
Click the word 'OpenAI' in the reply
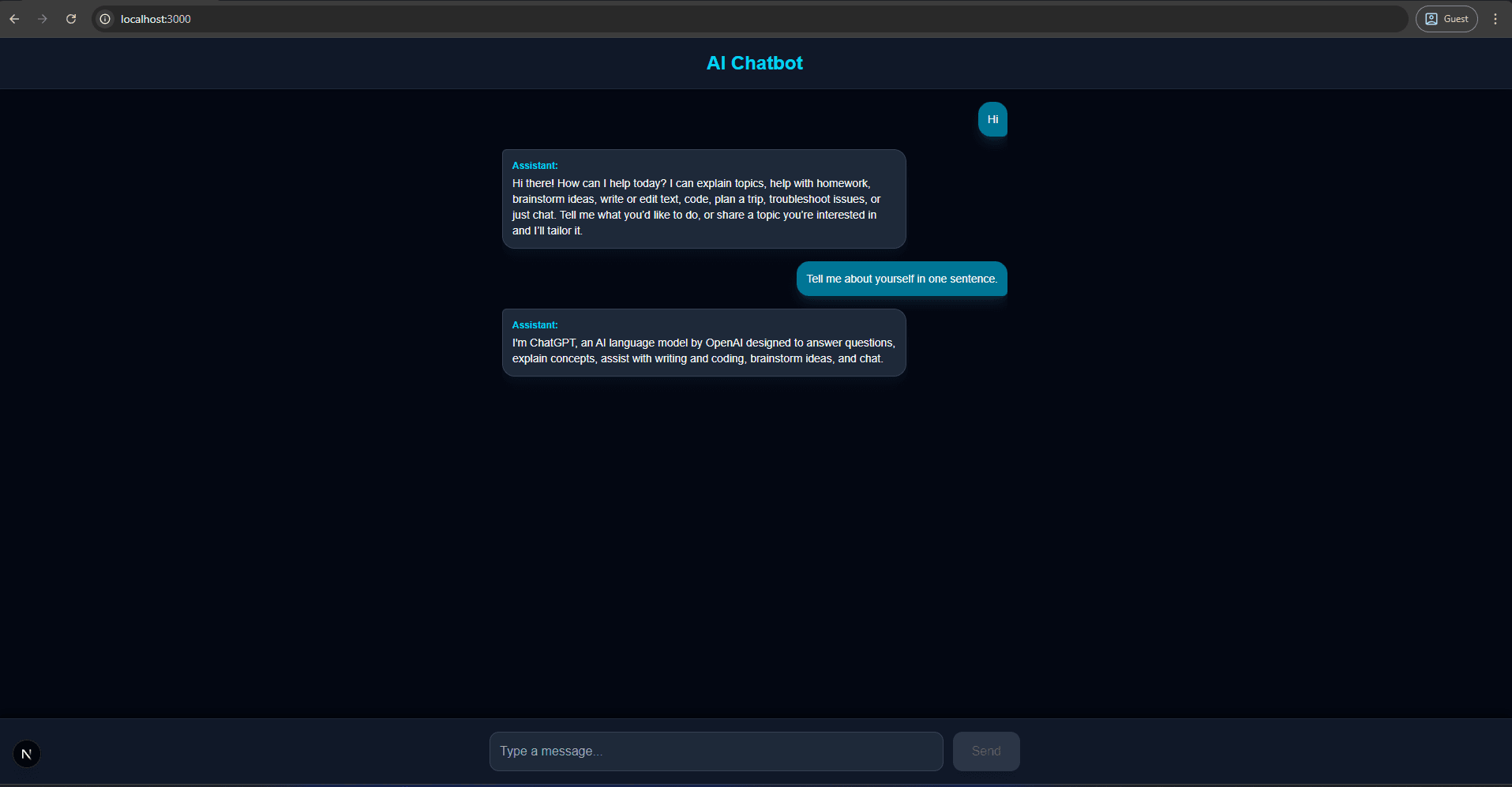pyautogui.click(x=723, y=343)
